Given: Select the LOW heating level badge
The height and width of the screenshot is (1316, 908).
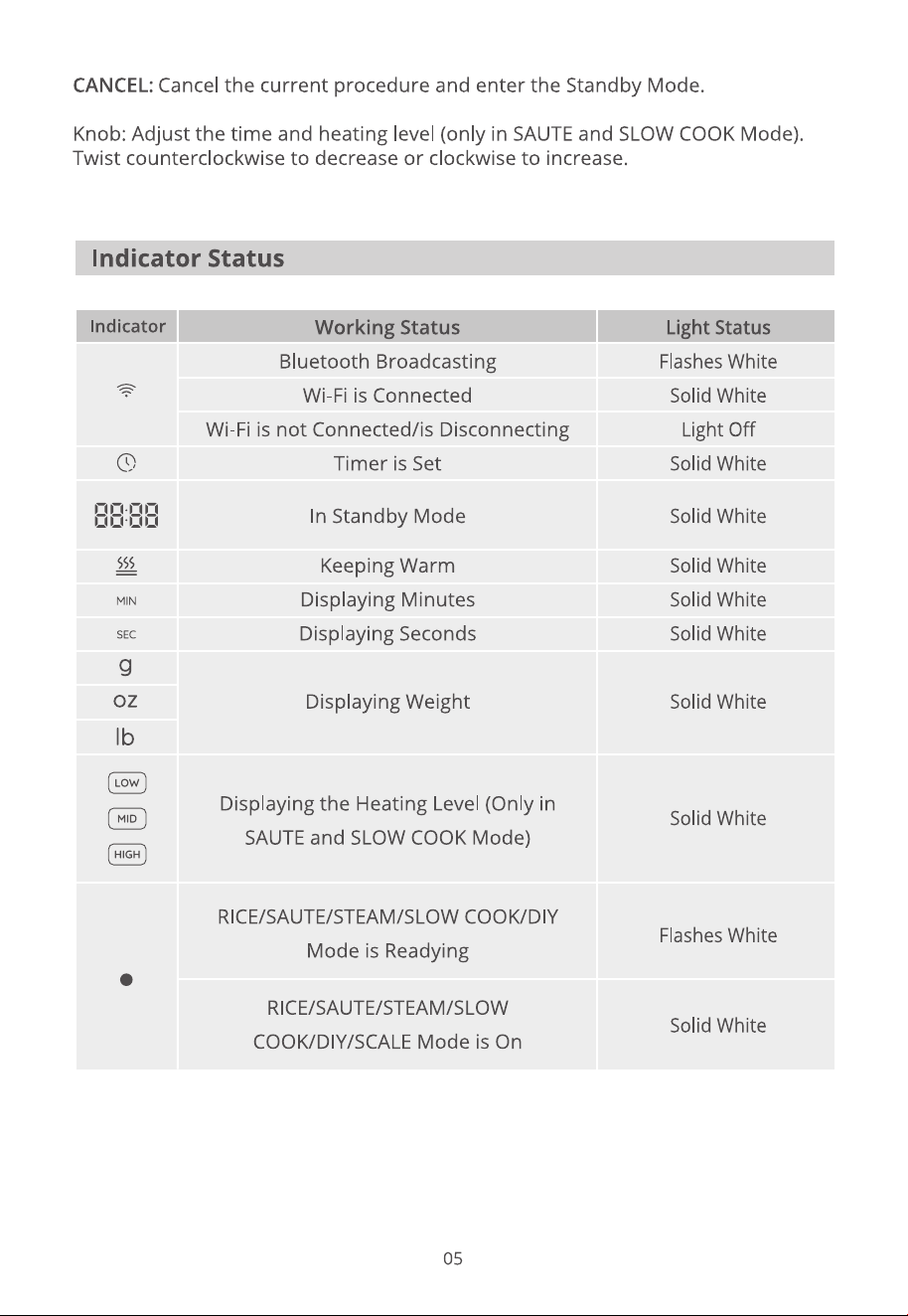Looking at the screenshot, I should pos(127,783).
